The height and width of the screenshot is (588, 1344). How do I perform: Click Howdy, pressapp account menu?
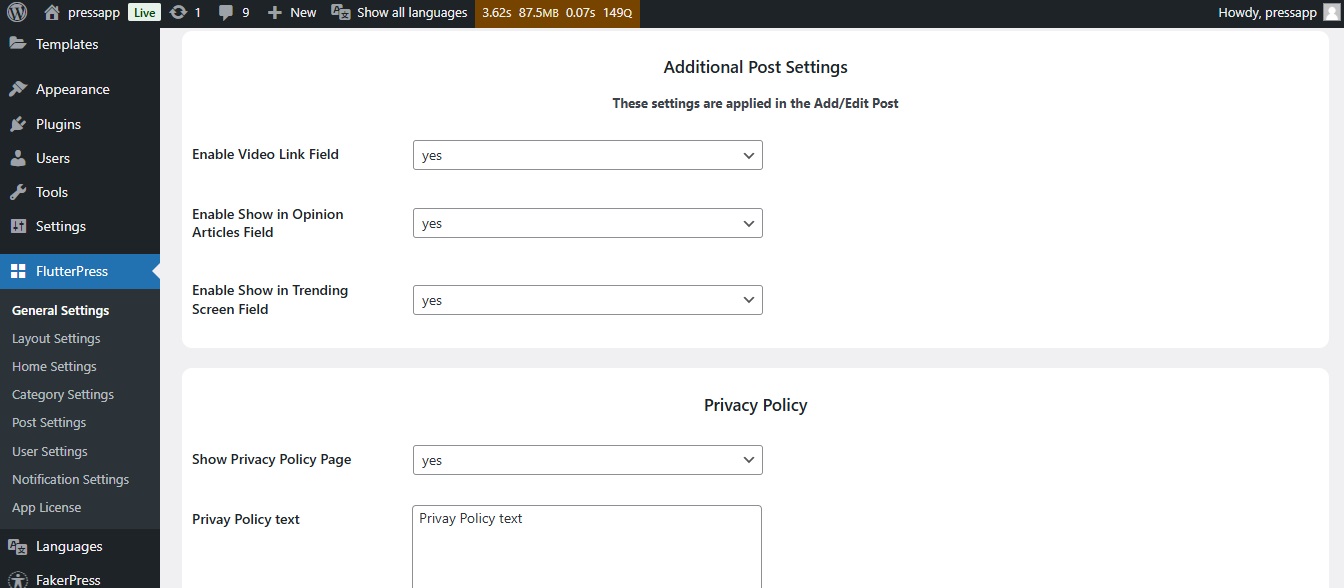[x=1278, y=13]
